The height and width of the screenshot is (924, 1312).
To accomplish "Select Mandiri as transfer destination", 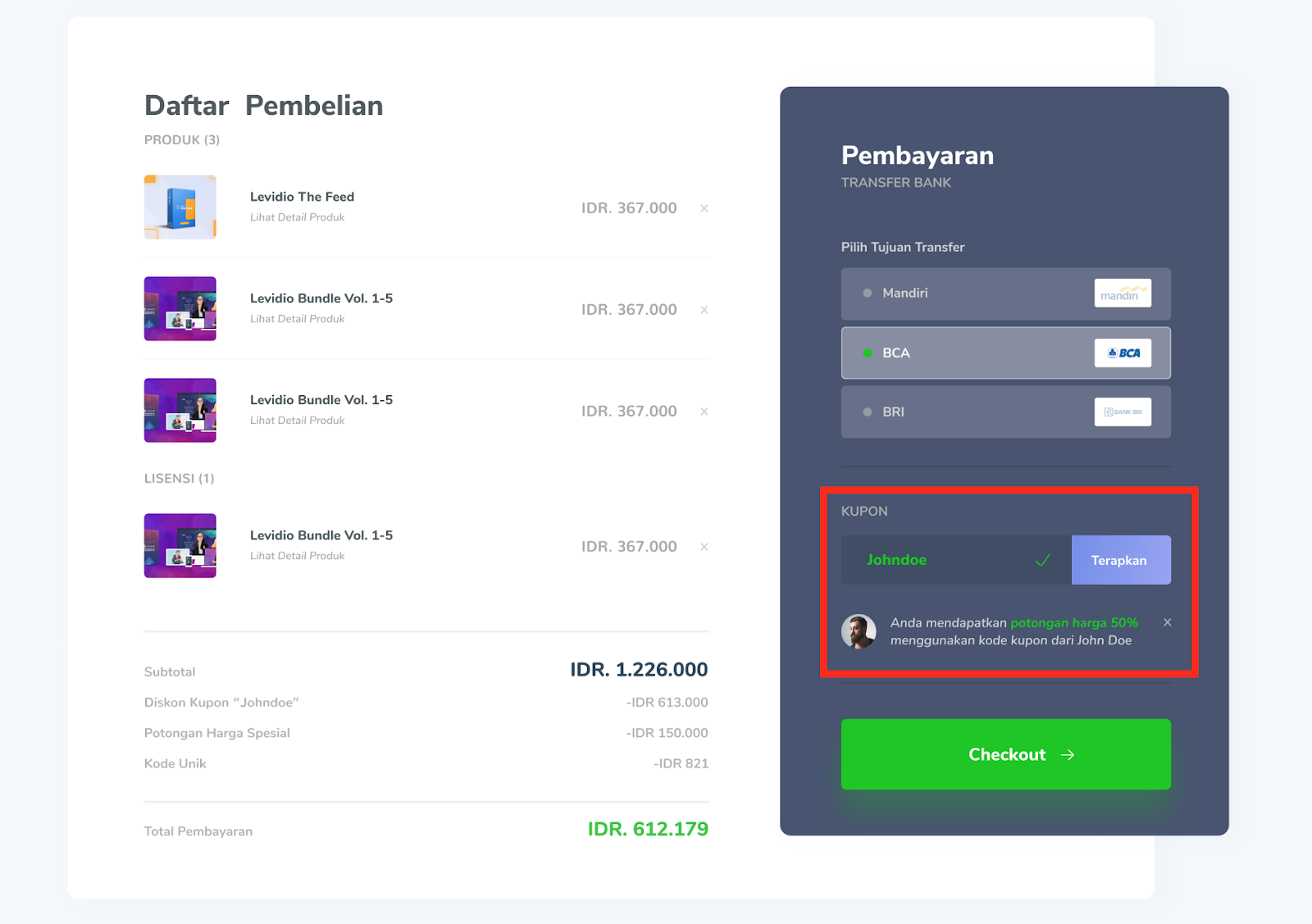I will [1005, 294].
